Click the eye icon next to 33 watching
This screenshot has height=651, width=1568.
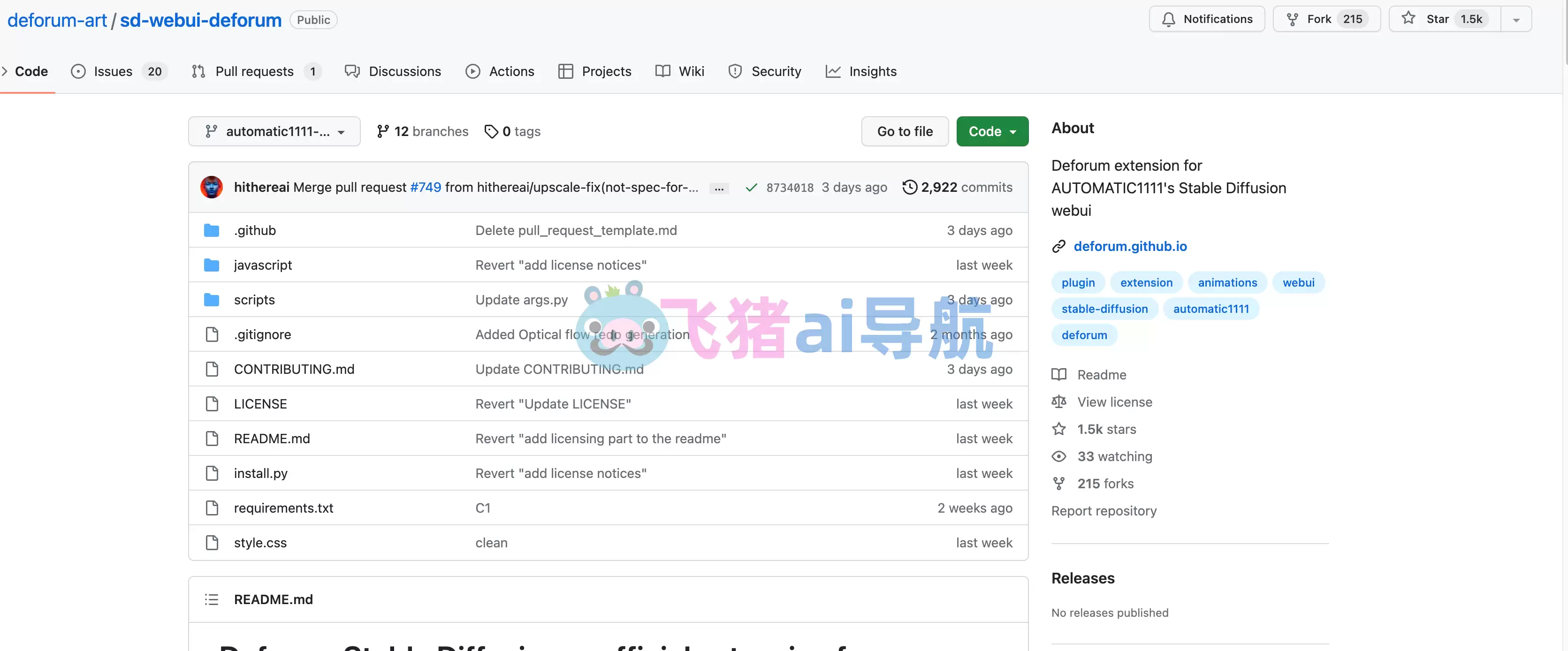coord(1058,456)
